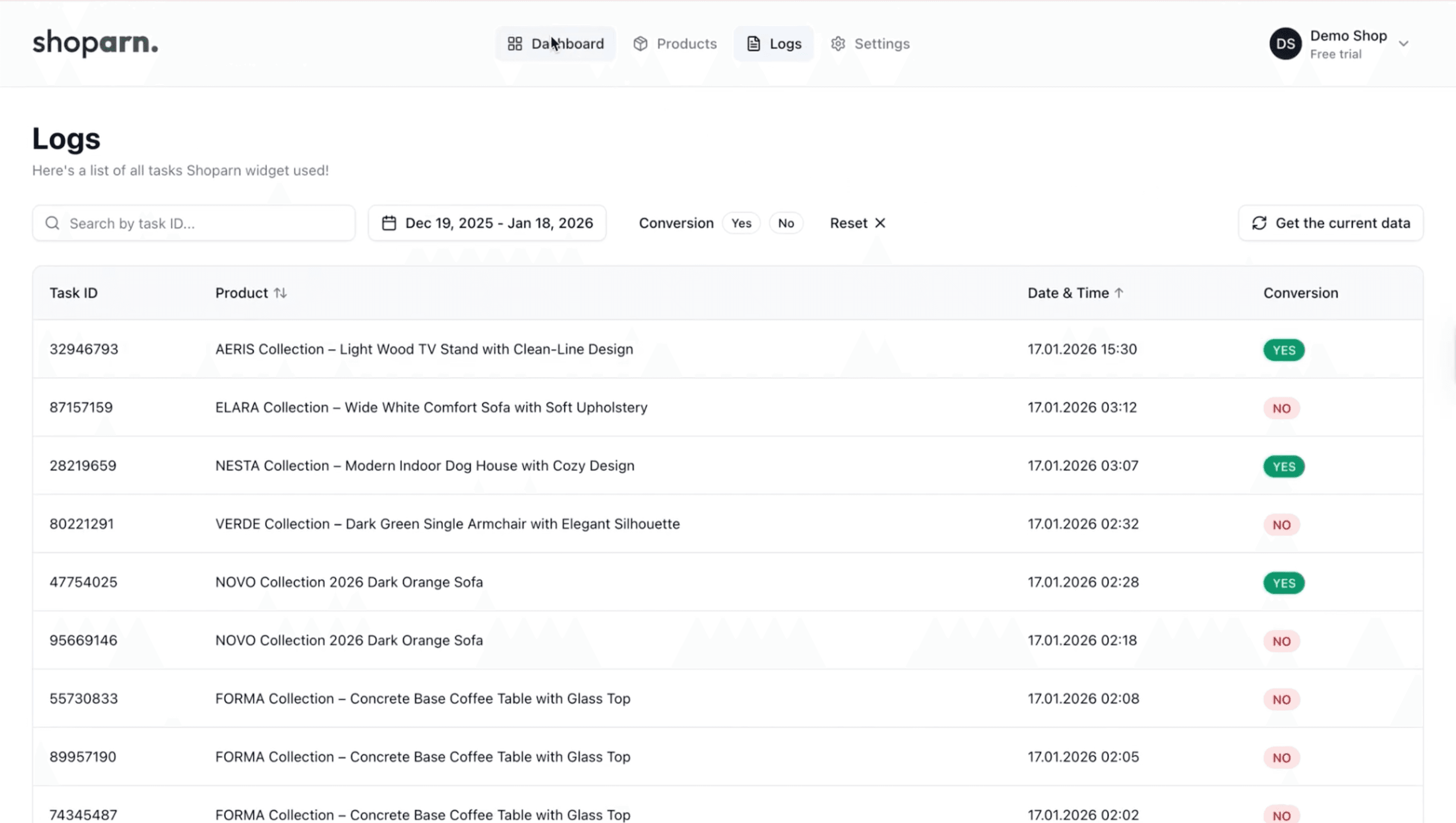The height and width of the screenshot is (823, 1456).
Task: Open Settings via the gear icon
Action: tap(838, 43)
